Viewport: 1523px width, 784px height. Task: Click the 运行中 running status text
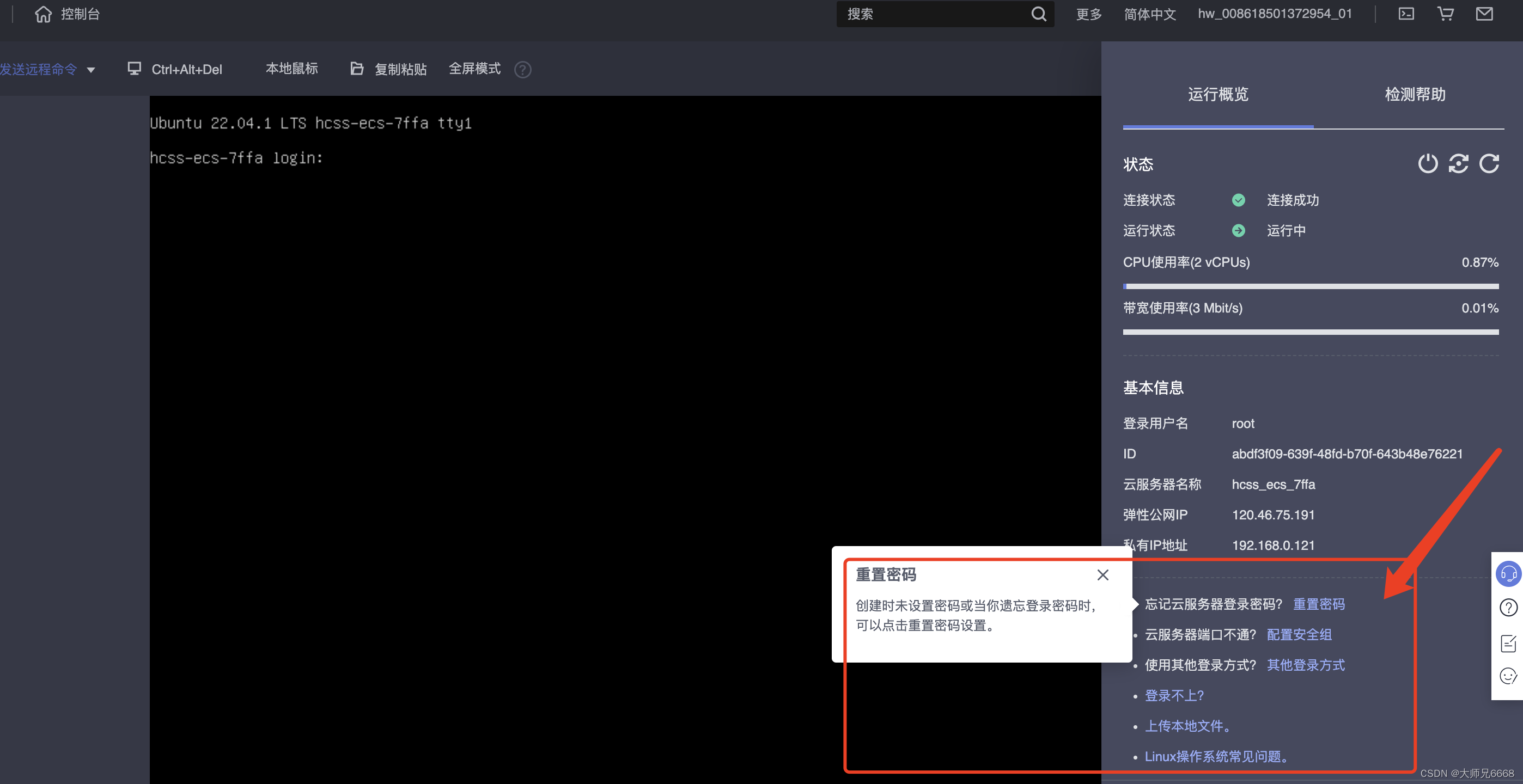[x=1286, y=230]
